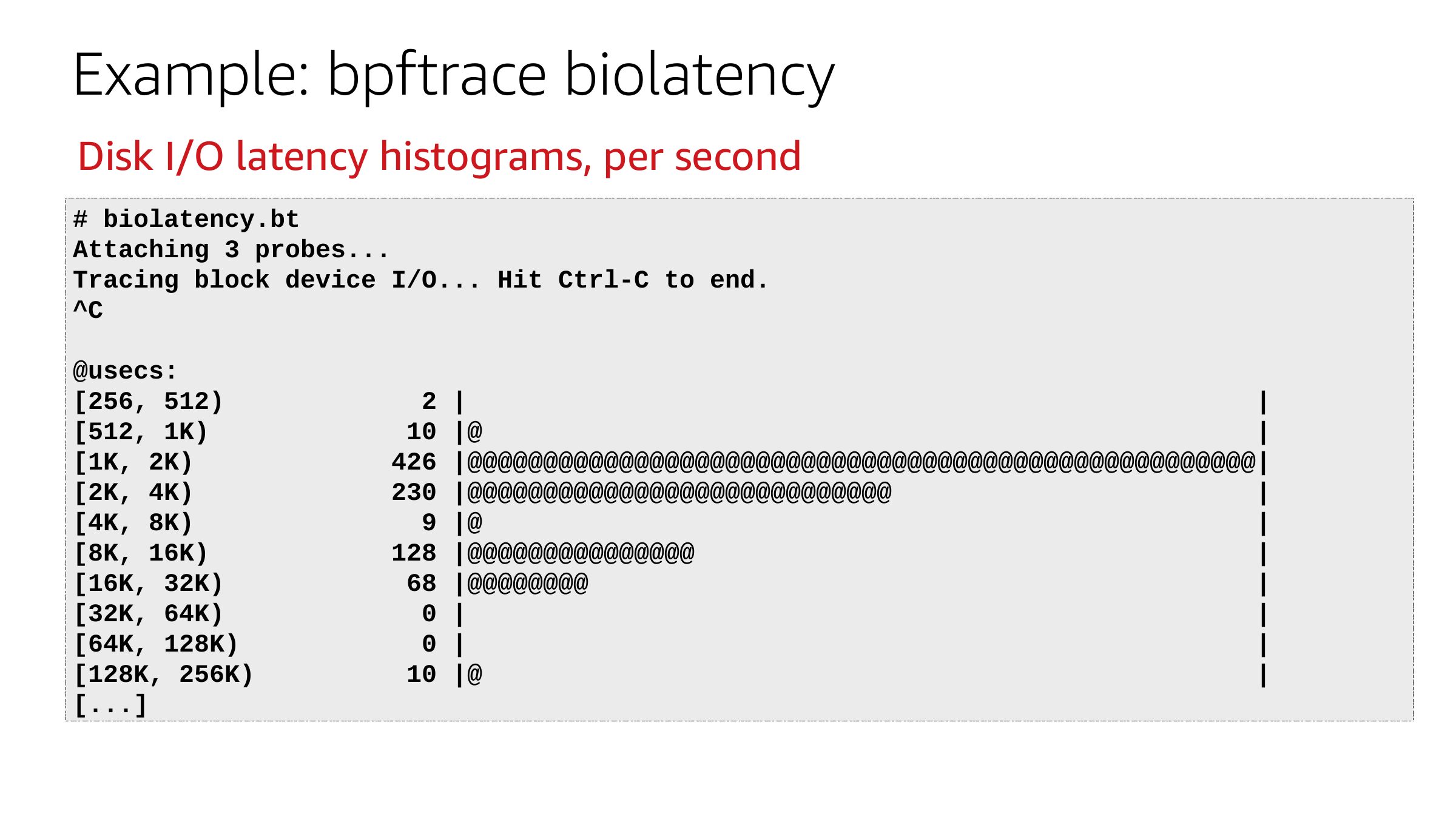Click the '[...]' truncation marker
Viewport: 1456px width, 819px height.
[x=110, y=704]
